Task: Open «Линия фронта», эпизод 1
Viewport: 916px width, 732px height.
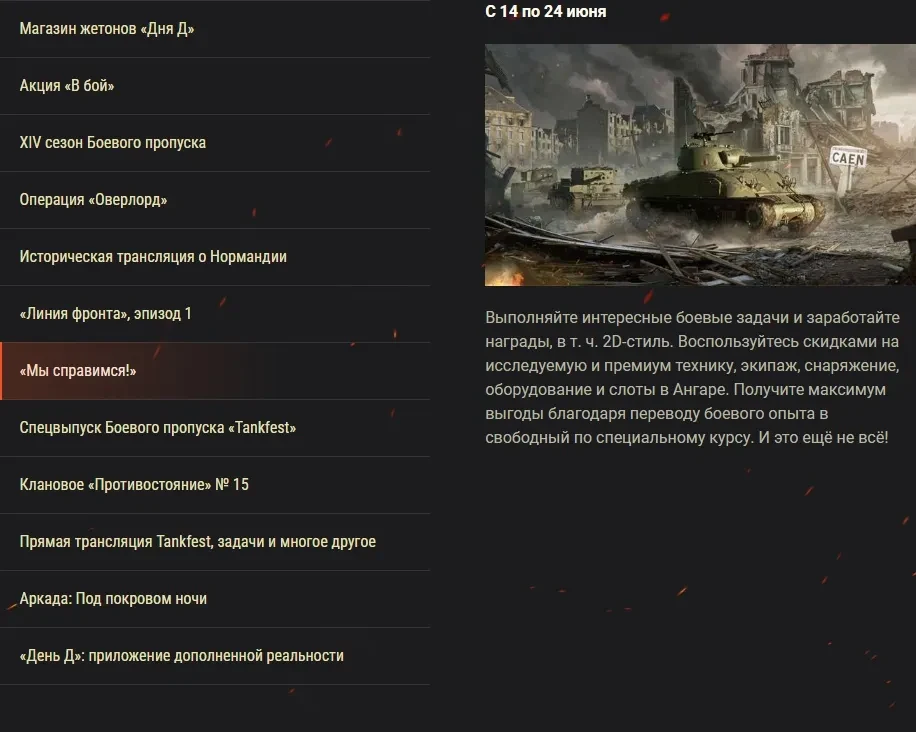Action: tap(215, 314)
